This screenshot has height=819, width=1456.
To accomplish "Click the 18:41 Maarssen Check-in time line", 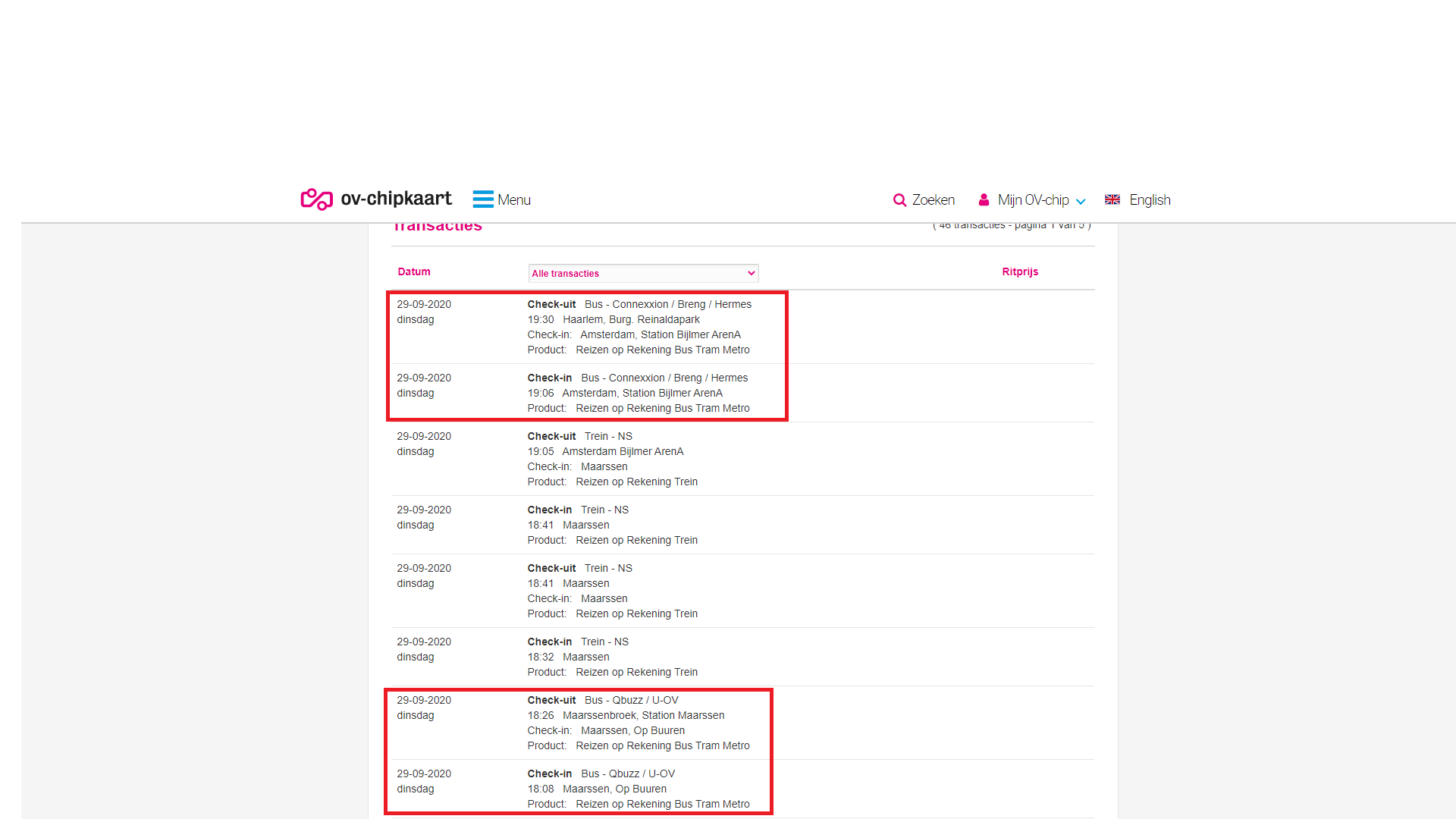I will click(x=568, y=525).
